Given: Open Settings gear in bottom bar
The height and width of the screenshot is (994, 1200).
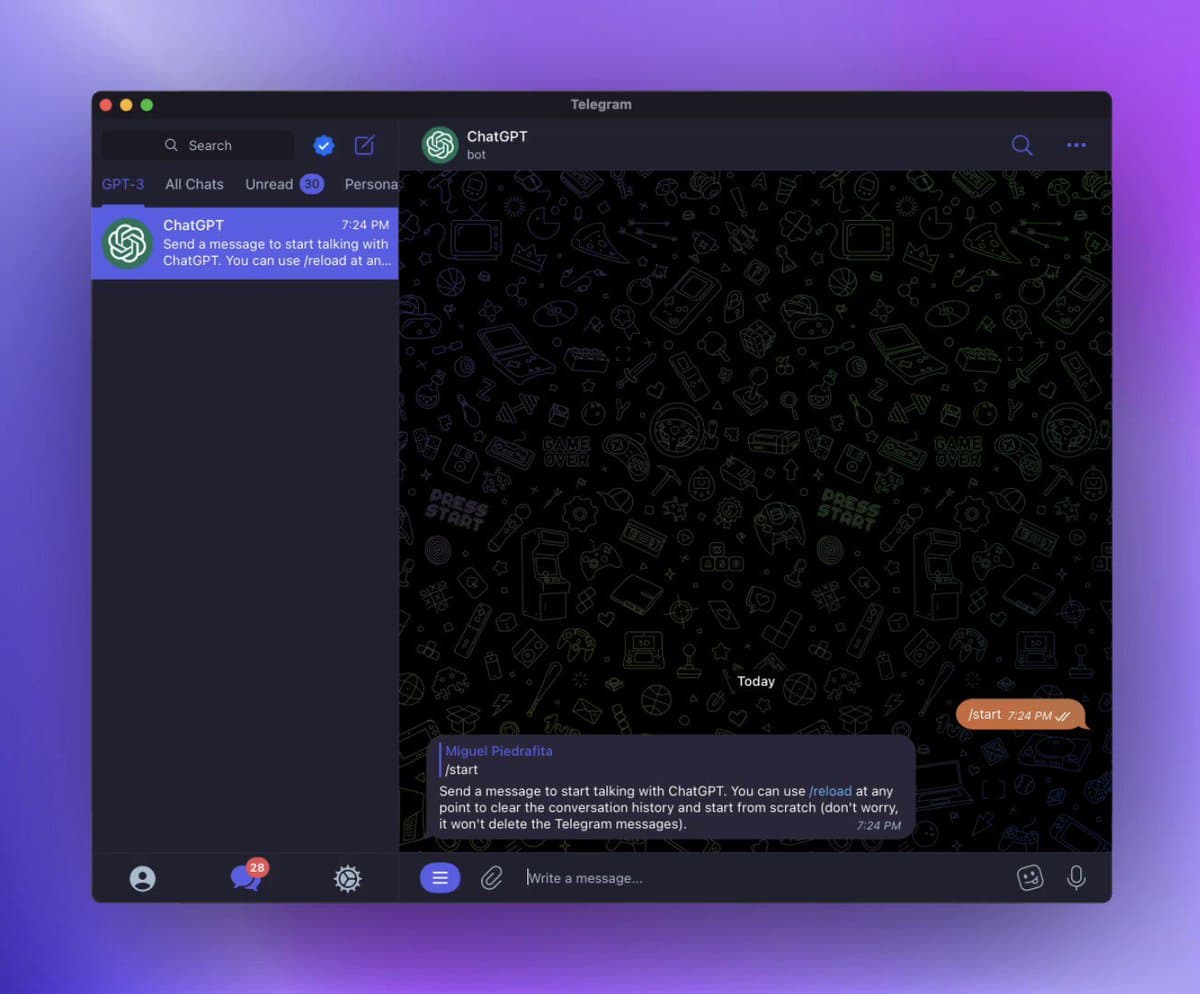Looking at the screenshot, I should 347,879.
